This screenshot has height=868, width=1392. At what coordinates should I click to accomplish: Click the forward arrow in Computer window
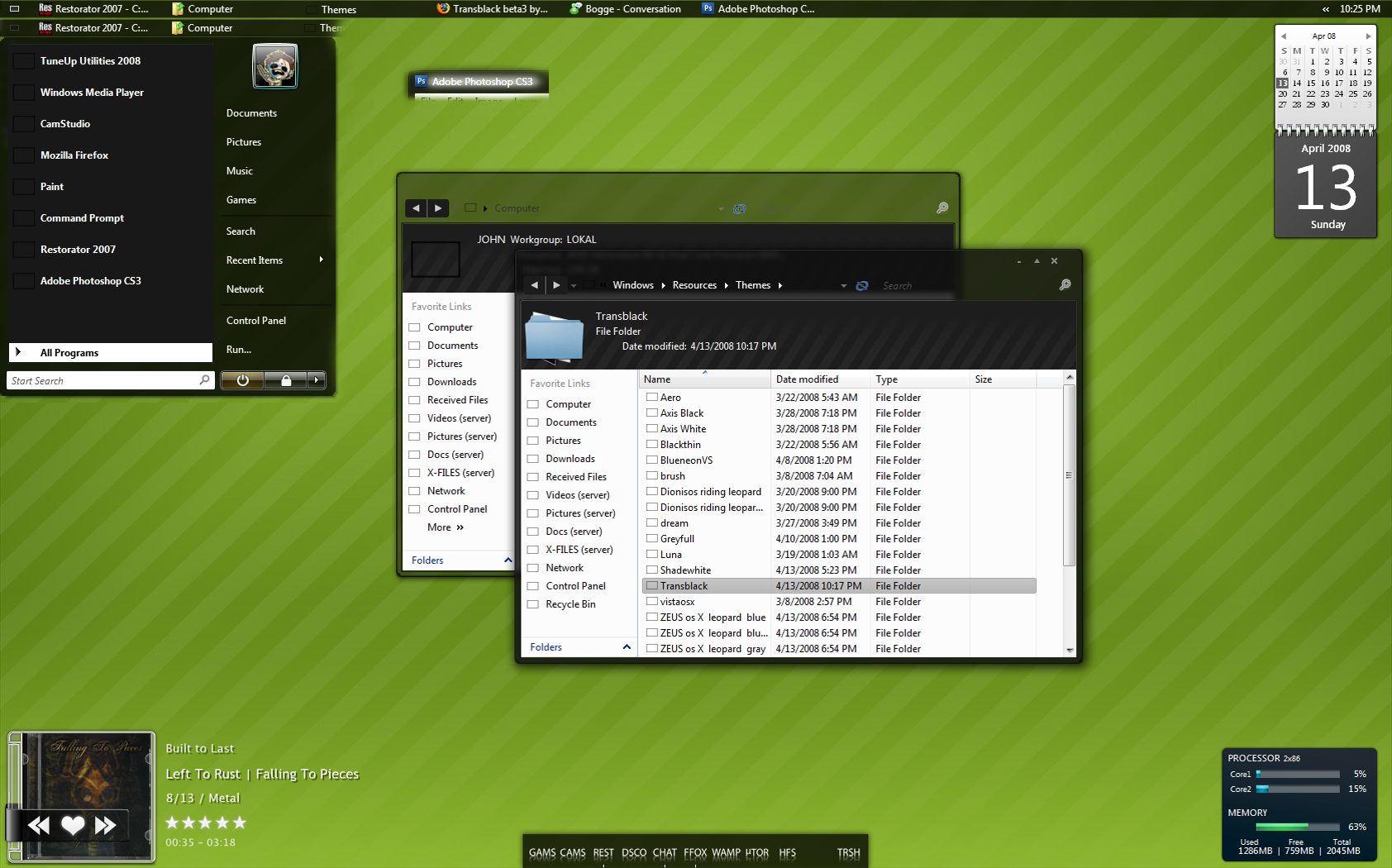[x=438, y=208]
